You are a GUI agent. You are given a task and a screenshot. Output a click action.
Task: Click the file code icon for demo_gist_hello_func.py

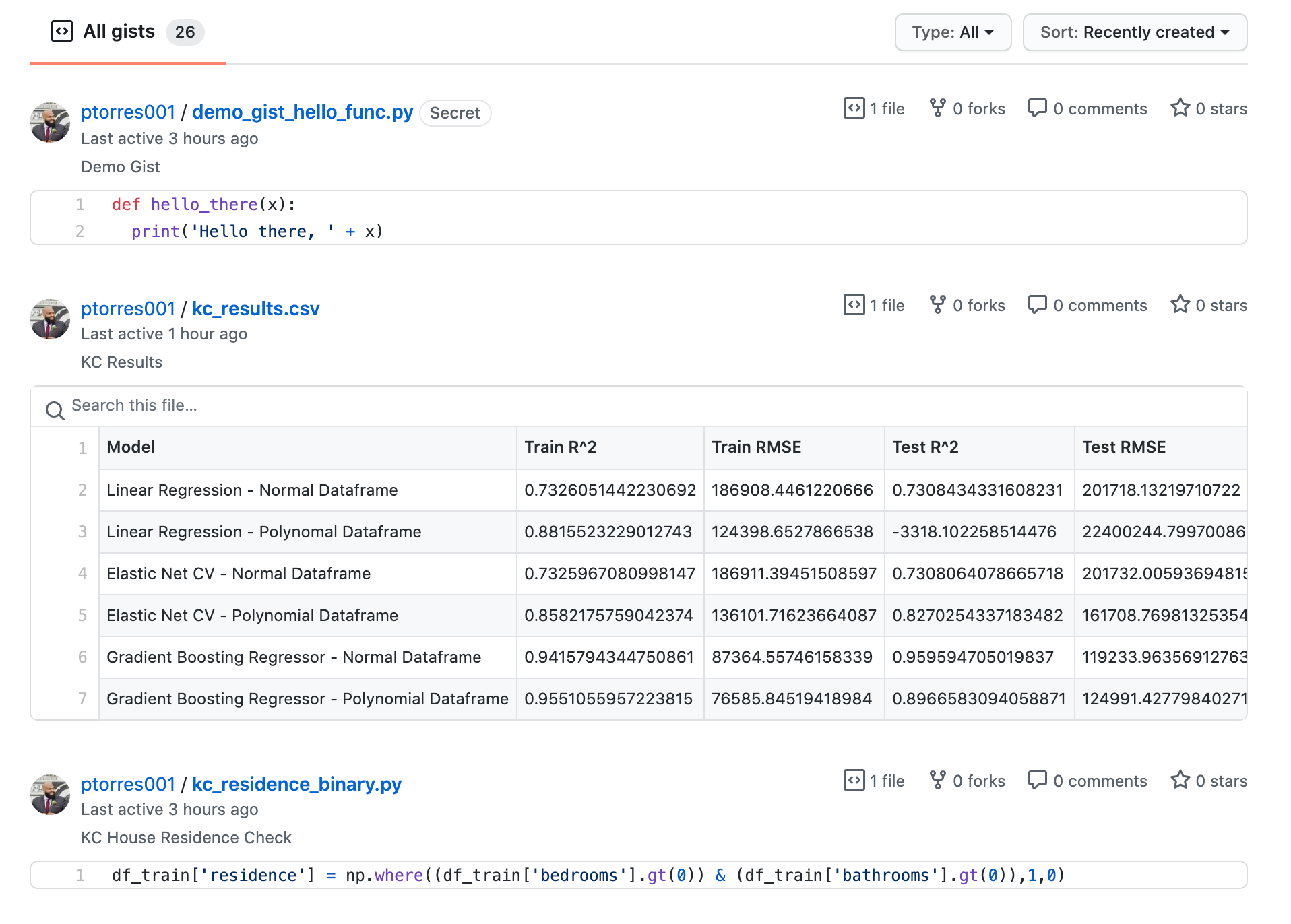[x=854, y=108]
